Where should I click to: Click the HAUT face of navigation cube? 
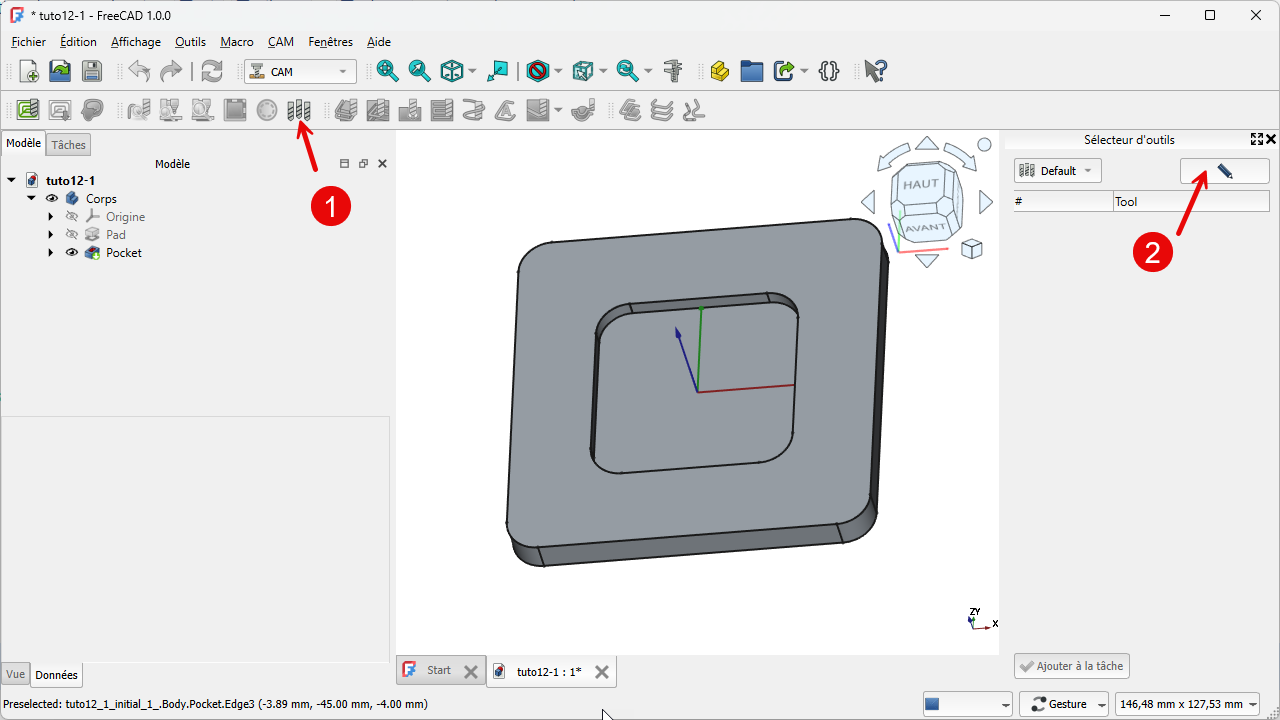click(920, 185)
